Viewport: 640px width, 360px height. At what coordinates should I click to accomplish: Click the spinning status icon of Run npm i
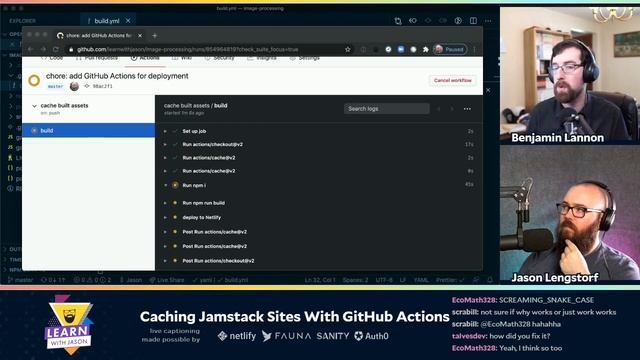(x=175, y=185)
